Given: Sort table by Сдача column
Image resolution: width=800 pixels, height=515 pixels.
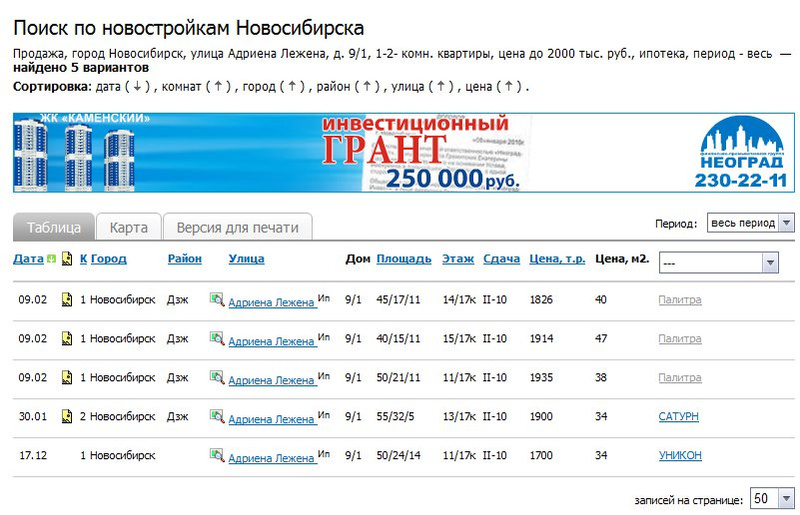Looking at the screenshot, I should (502, 259).
